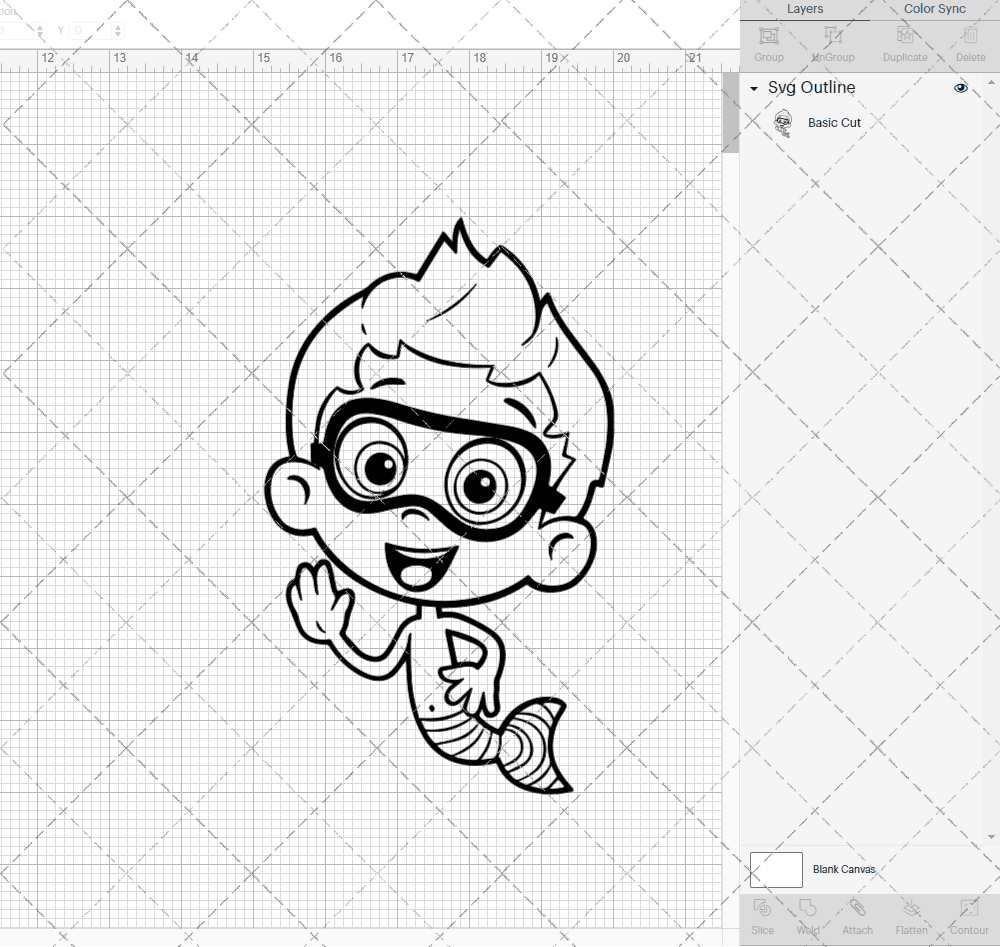1000x947 pixels.
Task: Select the Svg Outline group name
Action: point(811,87)
